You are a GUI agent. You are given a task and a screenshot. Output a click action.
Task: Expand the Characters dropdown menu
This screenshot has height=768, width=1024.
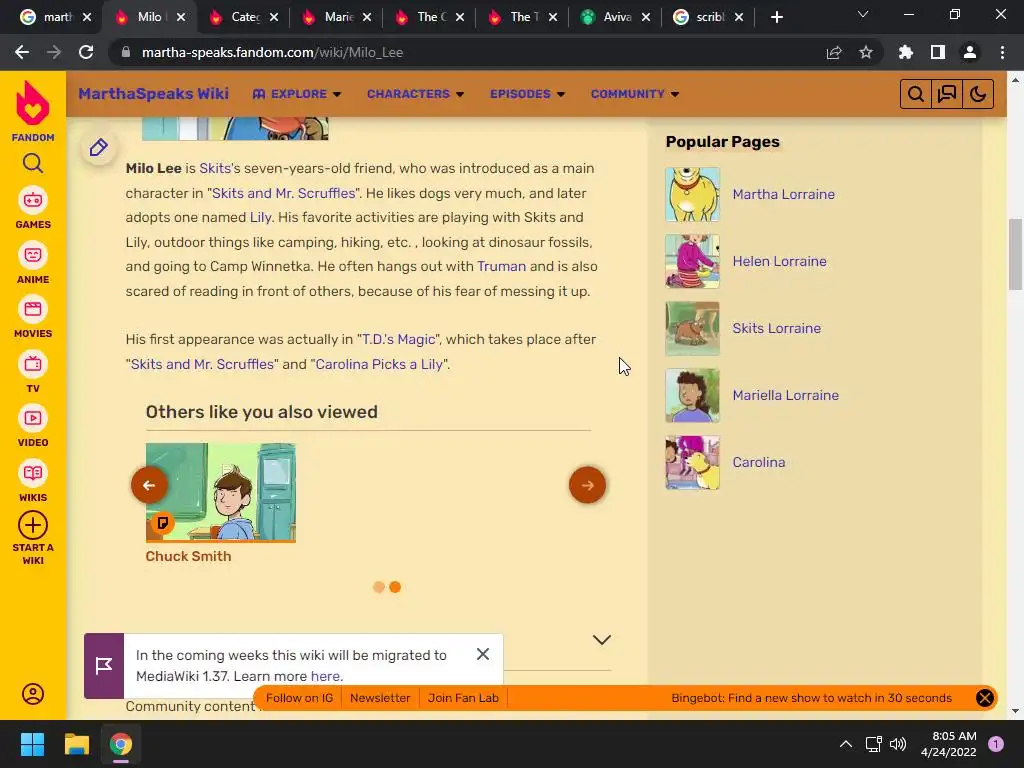(415, 94)
